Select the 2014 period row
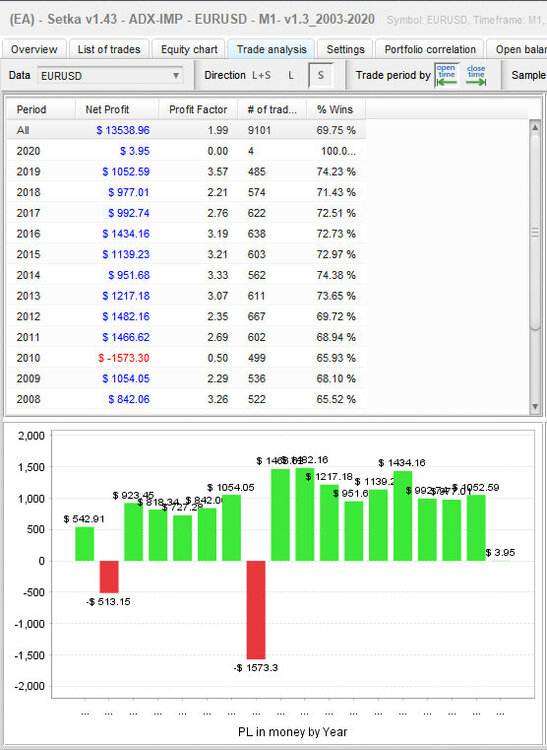The image size is (547, 750). tap(186, 276)
